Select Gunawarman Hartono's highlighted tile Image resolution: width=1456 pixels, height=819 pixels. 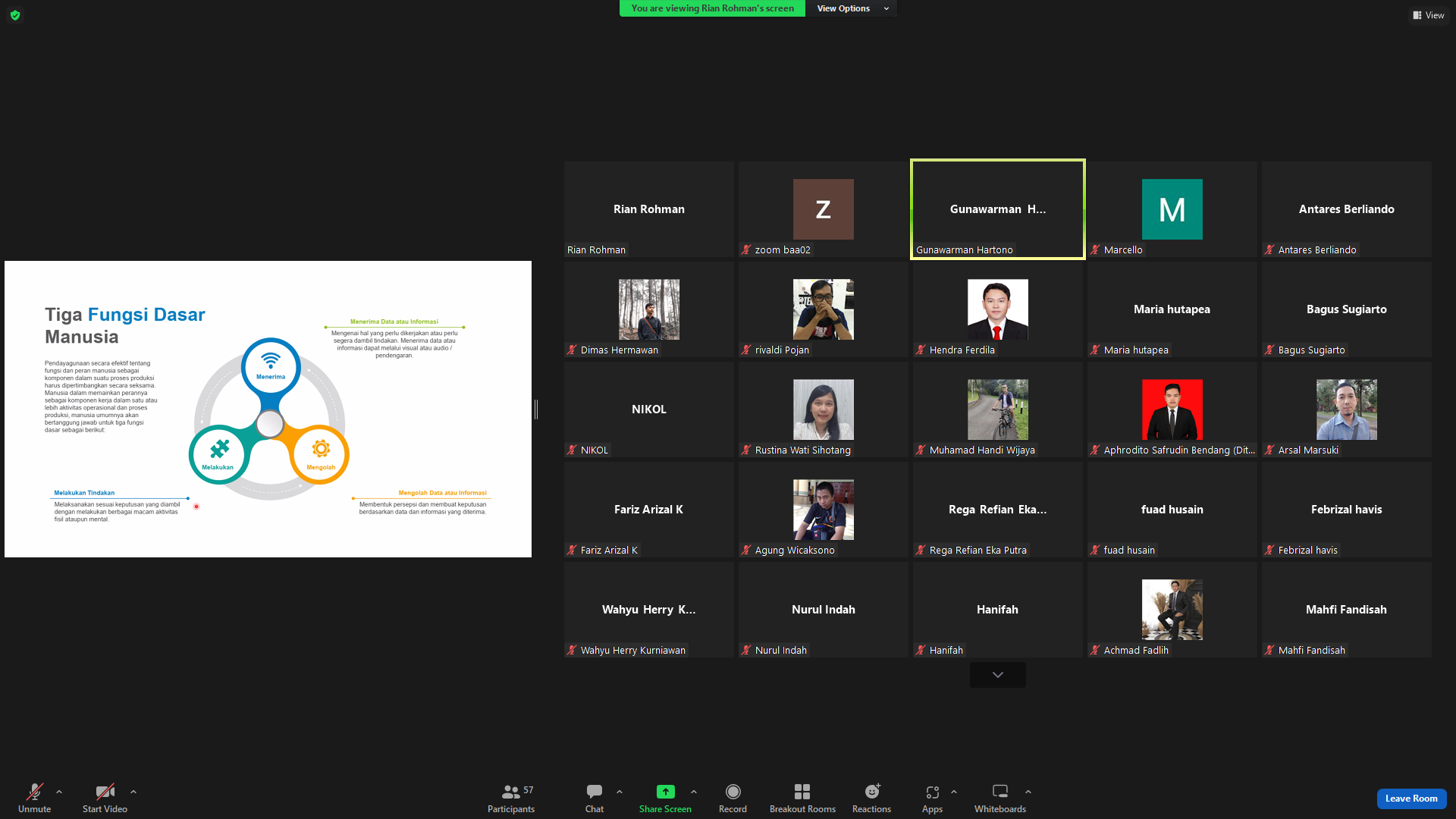point(998,209)
